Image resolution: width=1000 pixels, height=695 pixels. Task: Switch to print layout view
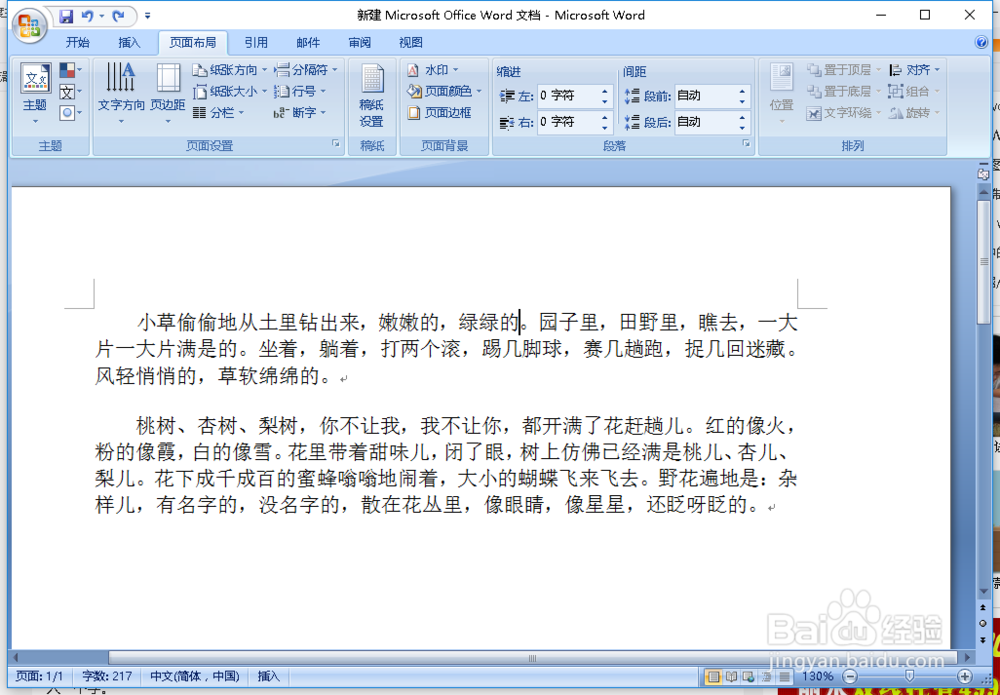(714, 677)
